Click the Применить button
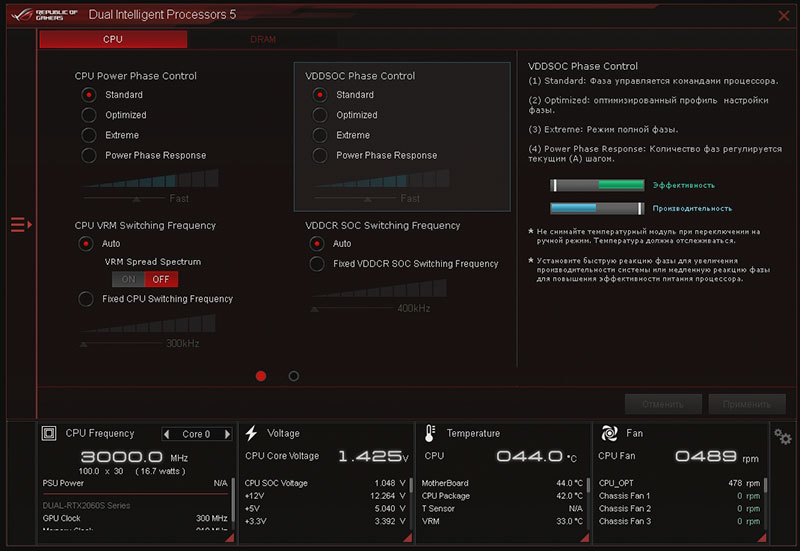The height and width of the screenshot is (551, 800). 747,404
